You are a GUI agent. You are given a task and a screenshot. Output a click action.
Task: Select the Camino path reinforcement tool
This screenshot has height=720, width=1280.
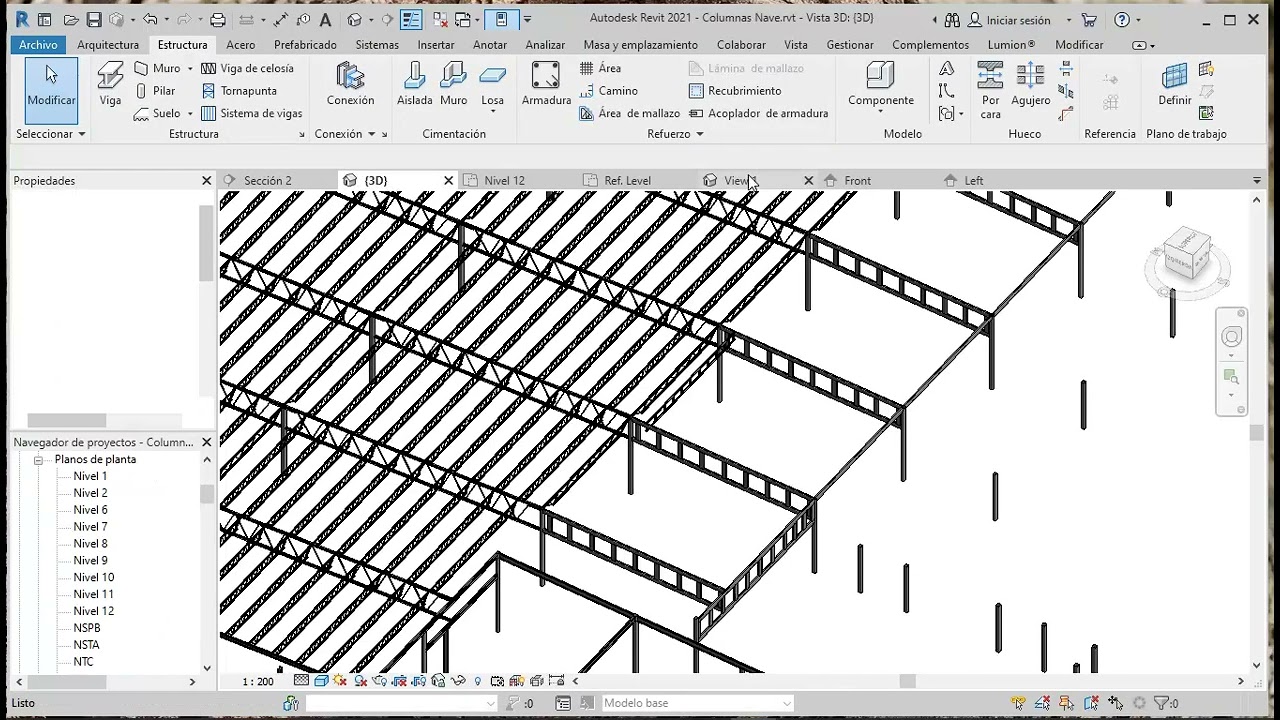pos(608,91)
